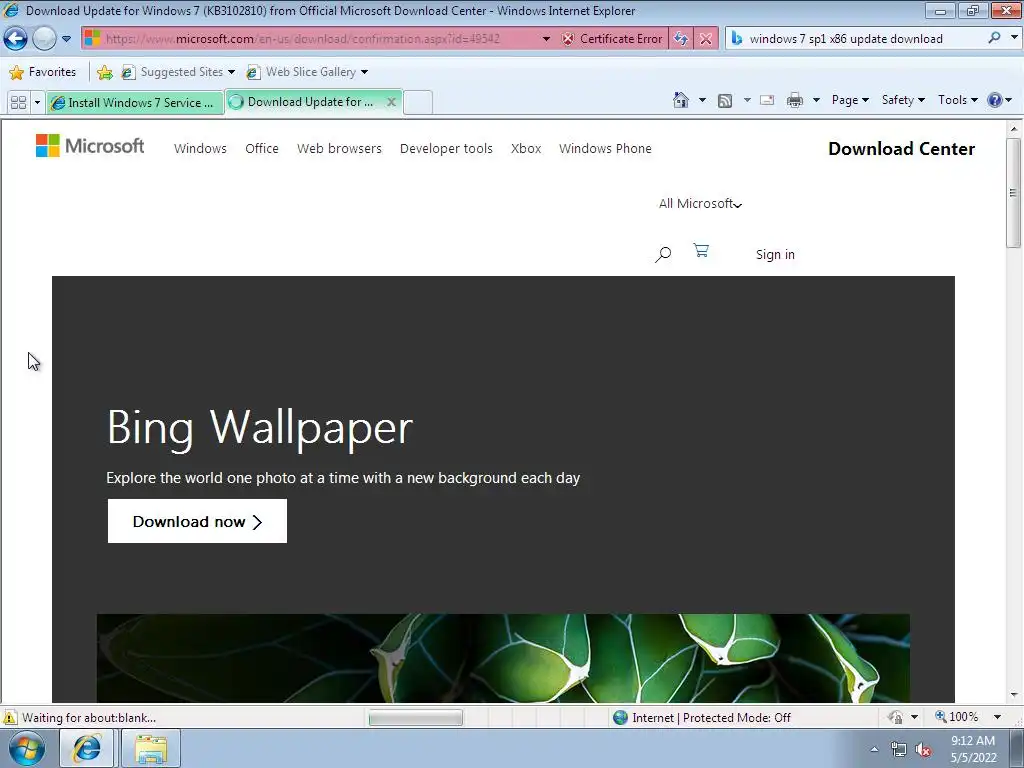Click the Microsoft logo

point(90,146)
